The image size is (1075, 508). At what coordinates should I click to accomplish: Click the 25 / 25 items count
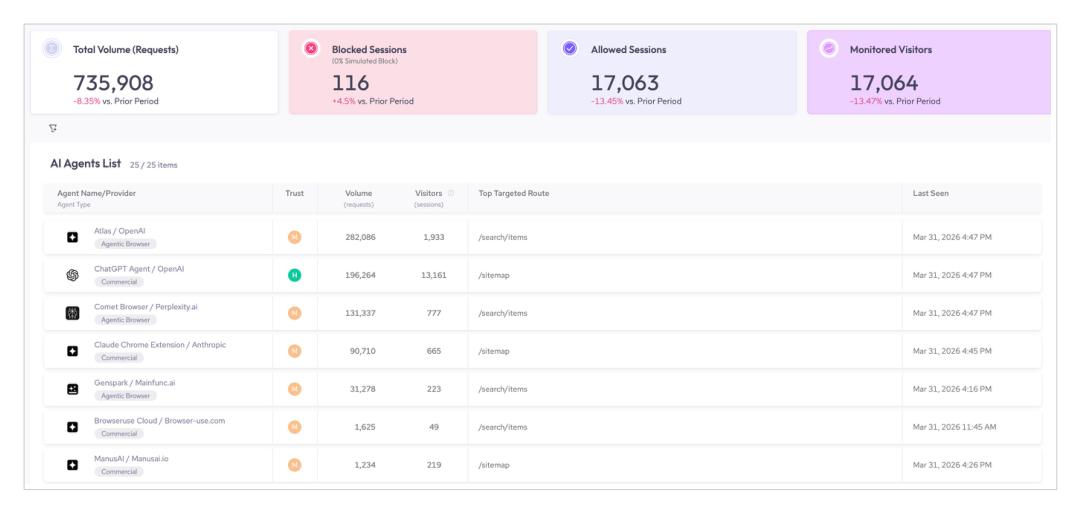point(154,165)
